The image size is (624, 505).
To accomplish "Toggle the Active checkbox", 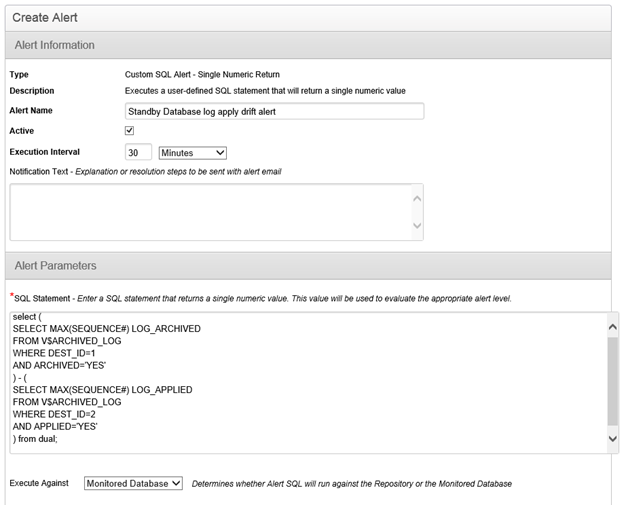I will (130, 131).
